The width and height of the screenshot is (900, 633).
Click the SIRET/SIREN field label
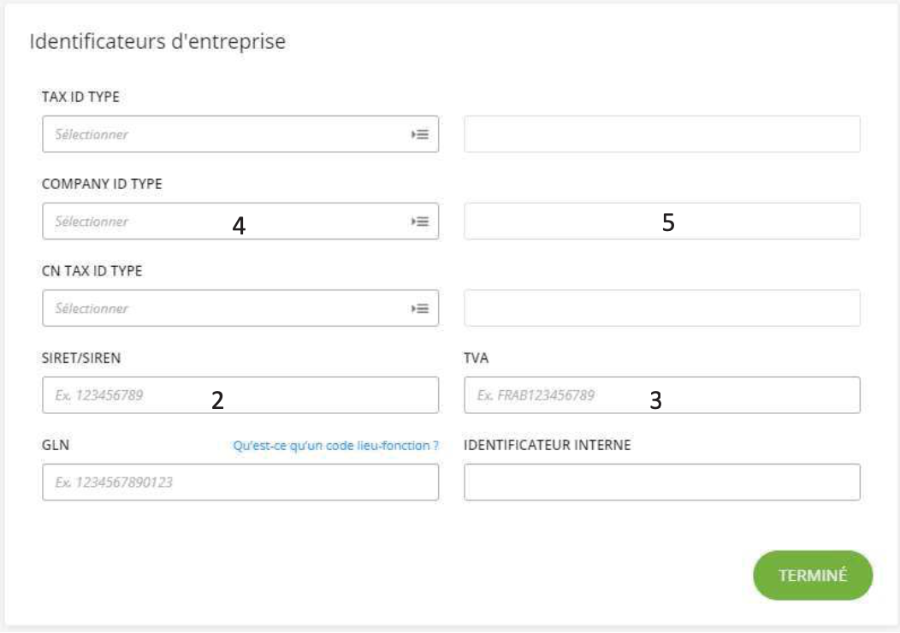click(81, 358)
